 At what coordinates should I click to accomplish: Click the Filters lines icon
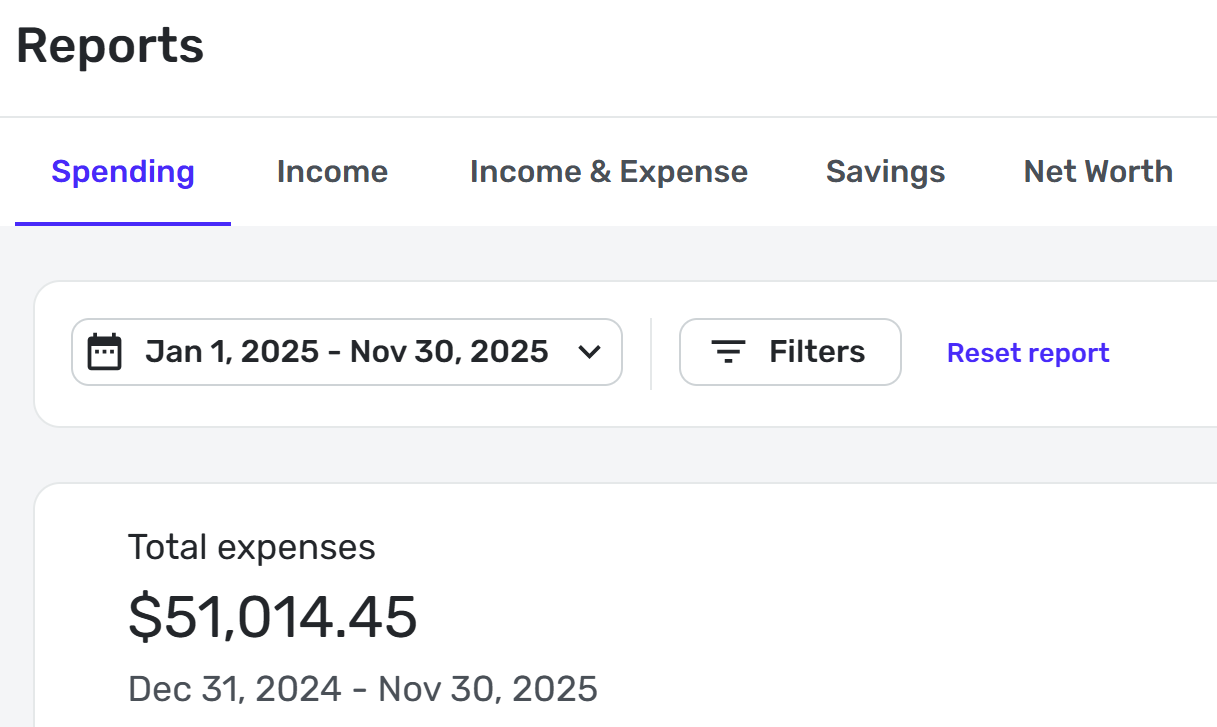[728, 352]
